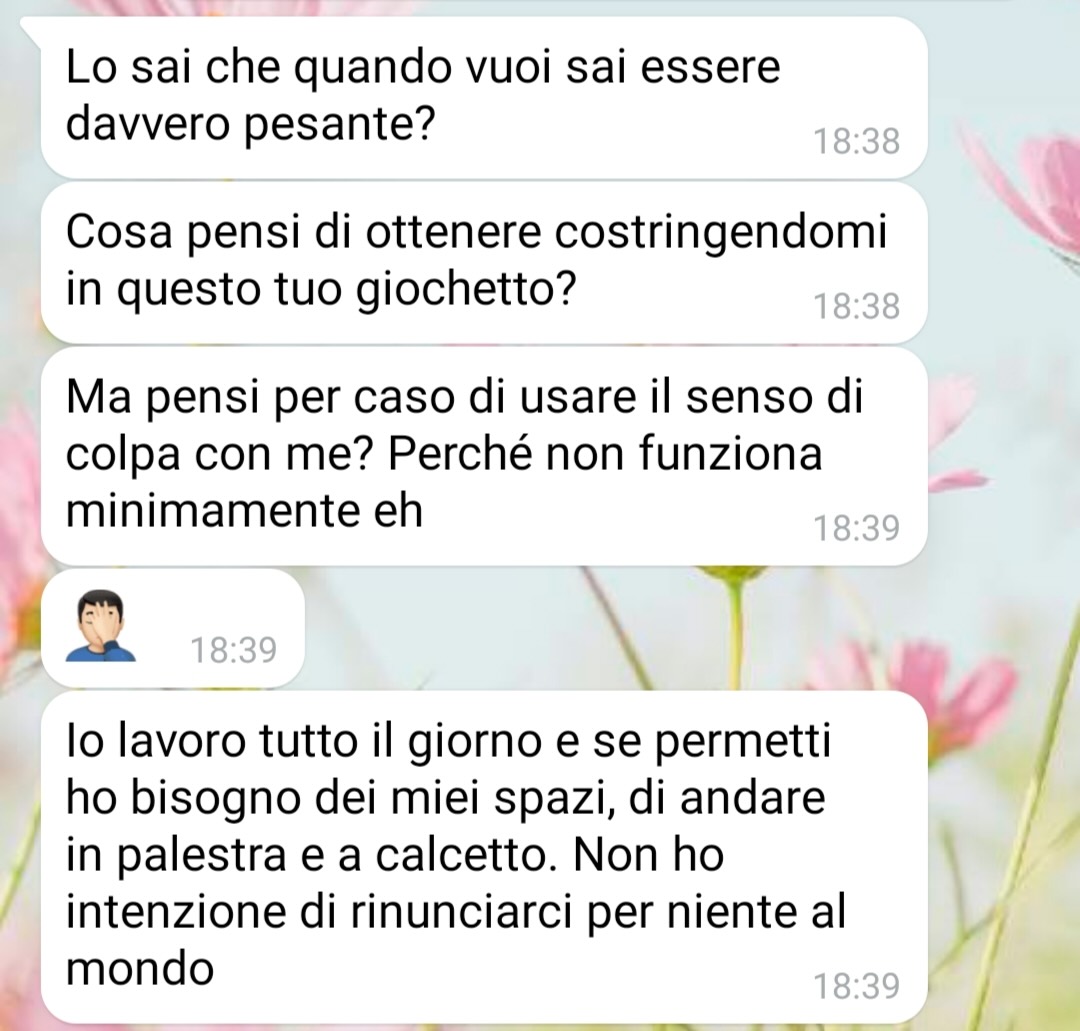This screenshot has width=1080, height=1031.
Task: Select the message starting 'Io lavoro tutto il giorno'
Action: pos(484,856)
